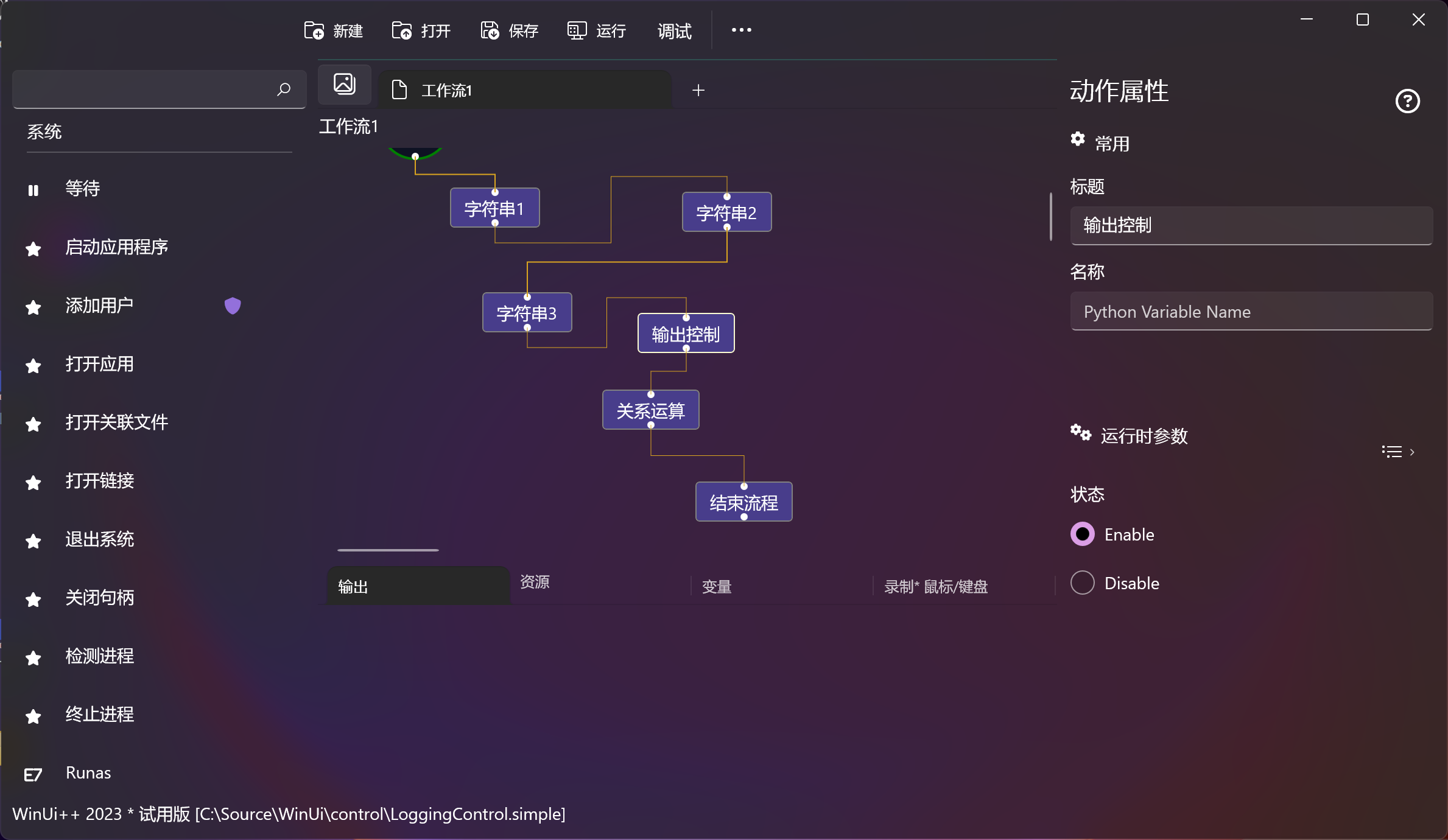Switch to the 变量 tab
This screenshot has width=1448, height=840.
click(x=717, y=587)
